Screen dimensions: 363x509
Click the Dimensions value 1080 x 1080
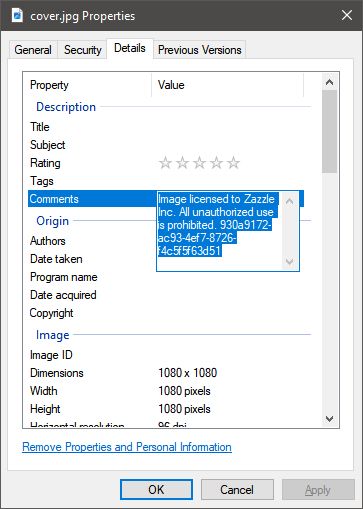pyautogui.click(x=188, y=373)
